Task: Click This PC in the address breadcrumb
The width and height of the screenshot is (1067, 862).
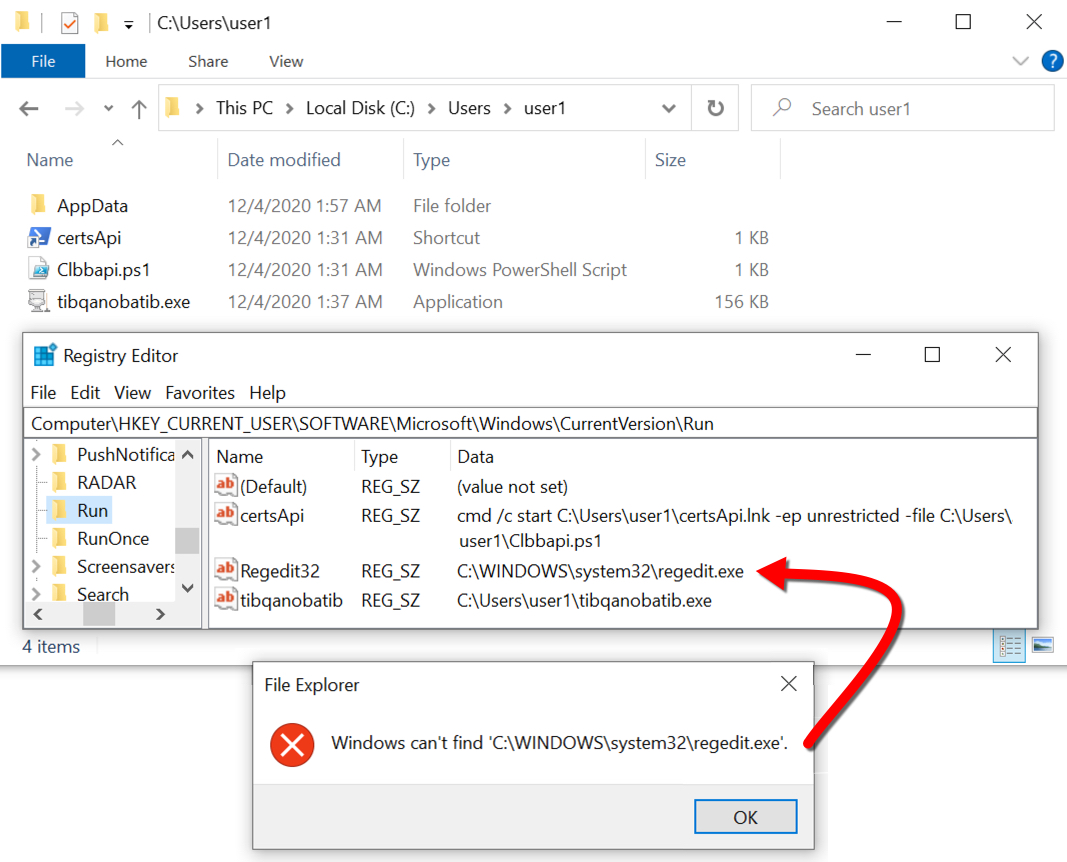Action: click(244, 108)
